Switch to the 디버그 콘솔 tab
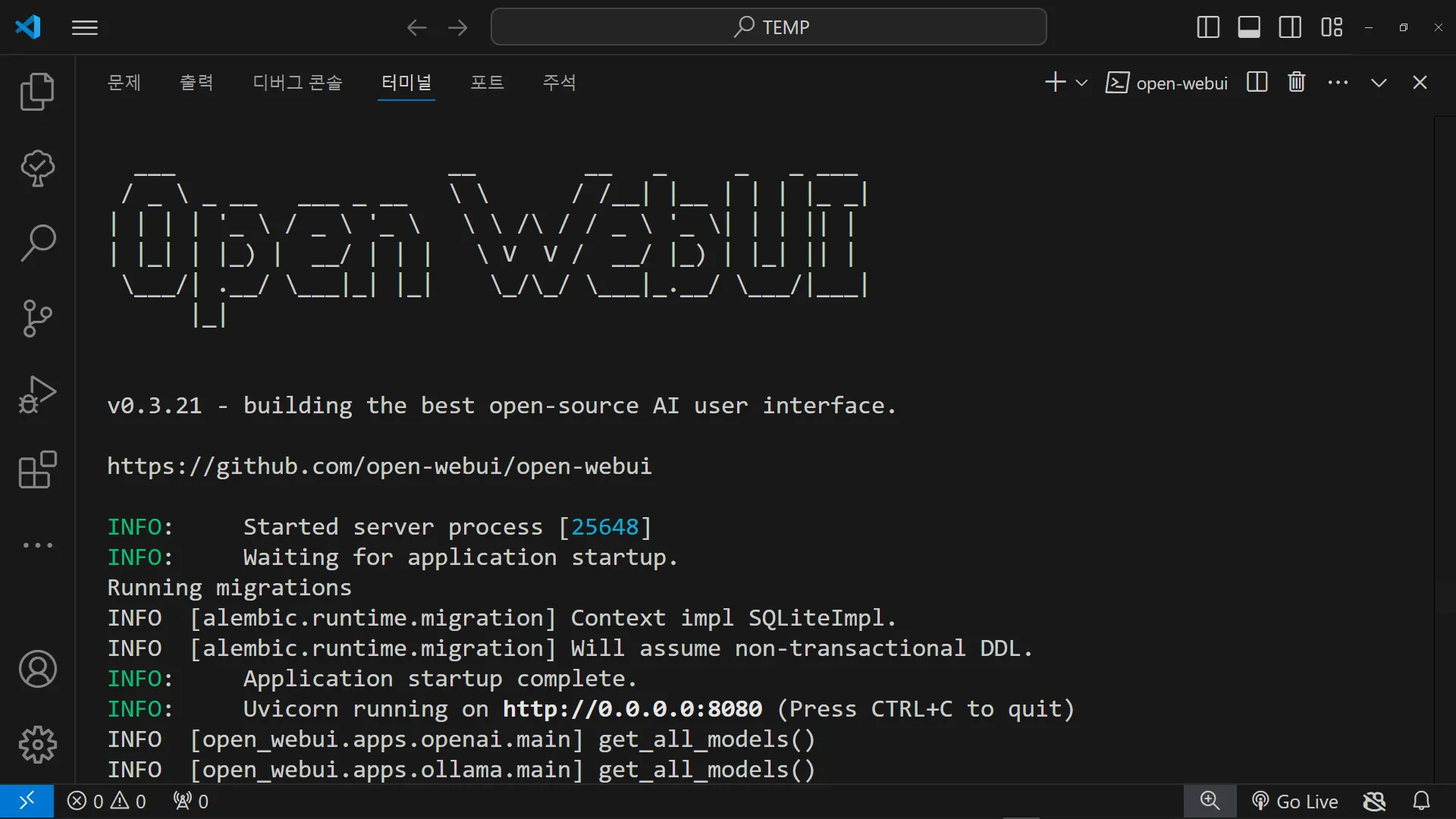The width and height of the screenshot is (1456, 819). (297, 82)
